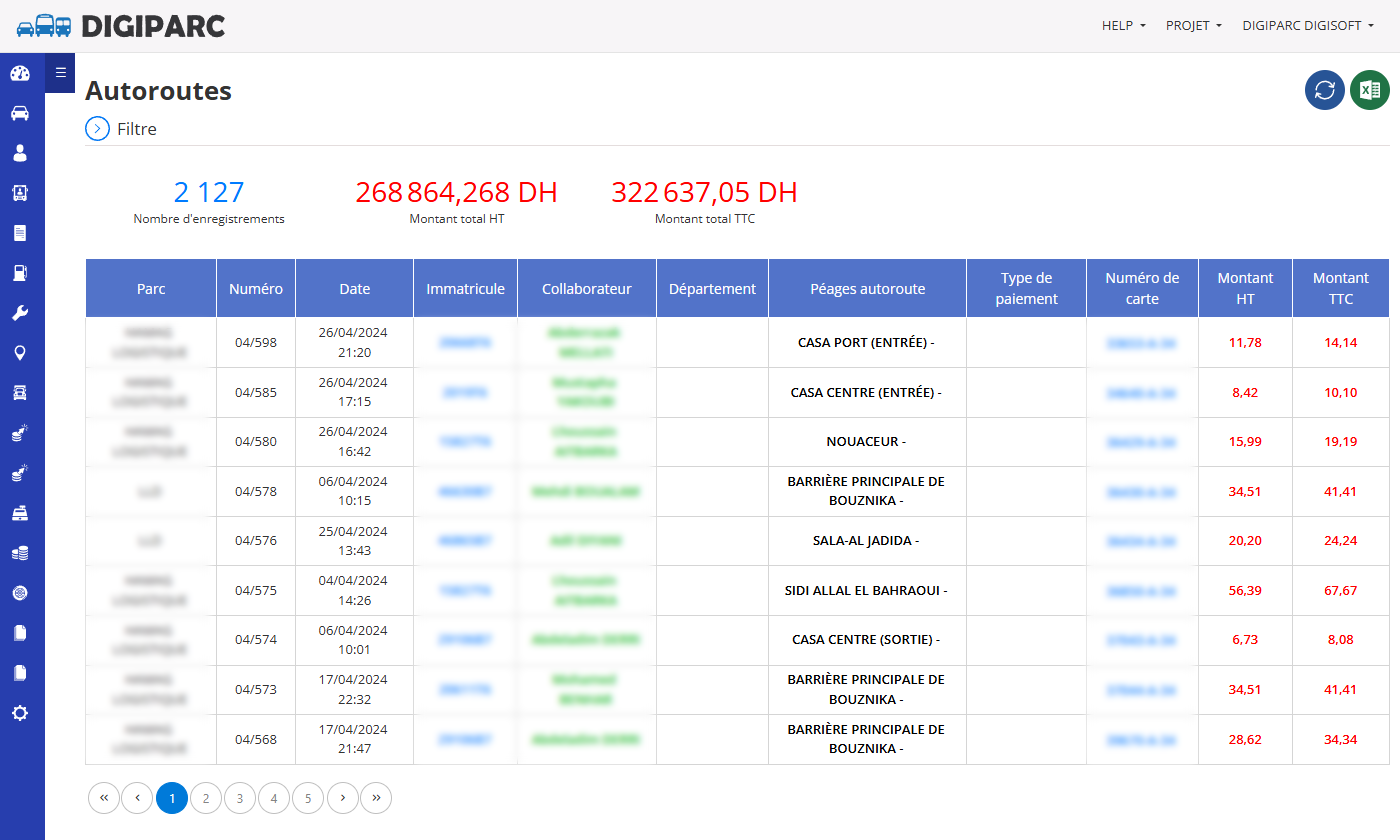Image resolution: width=1400 pixels, height=840 pixels.
Task: Open the collaborators person icon in sidebar
Action: click(x=20, y=153)
